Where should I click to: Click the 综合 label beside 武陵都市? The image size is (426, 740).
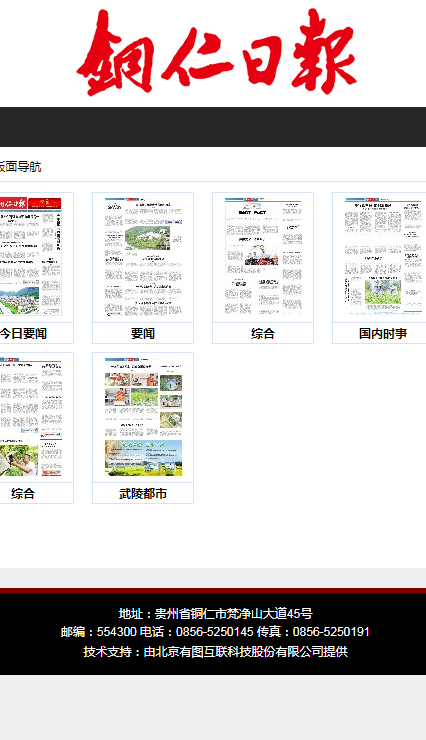click(23, 494)
